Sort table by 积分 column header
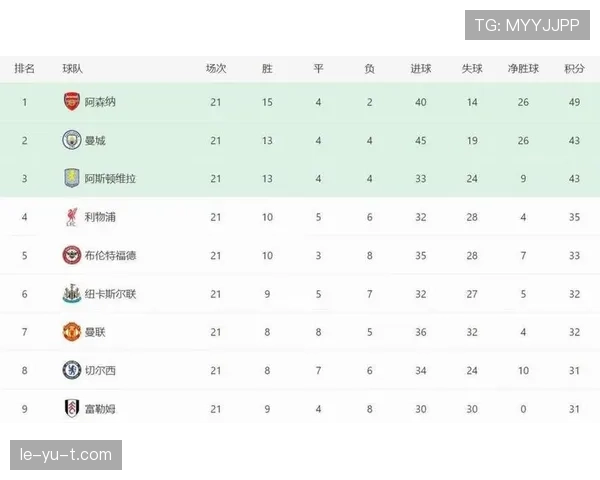Screen dimensions: 600x480 click(x=574, y=69)
